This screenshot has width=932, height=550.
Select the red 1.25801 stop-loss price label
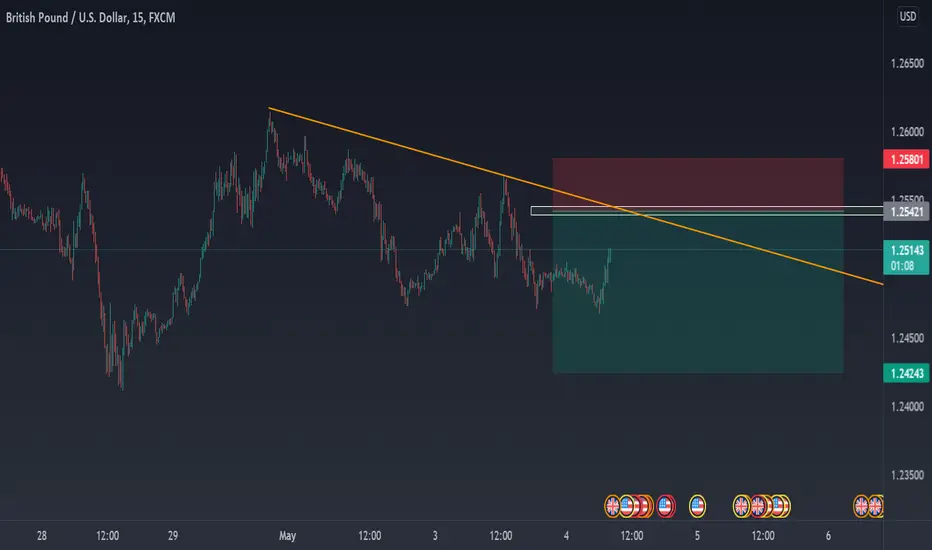(x=906, y=159)
